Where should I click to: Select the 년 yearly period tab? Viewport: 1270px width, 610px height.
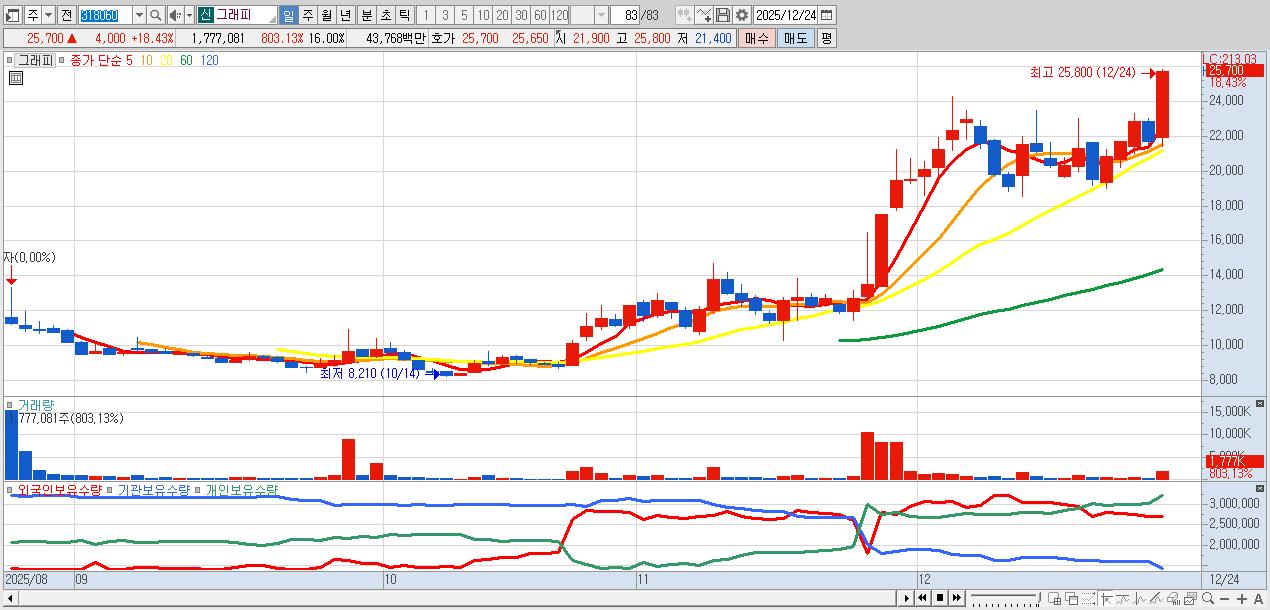[345, 15]
